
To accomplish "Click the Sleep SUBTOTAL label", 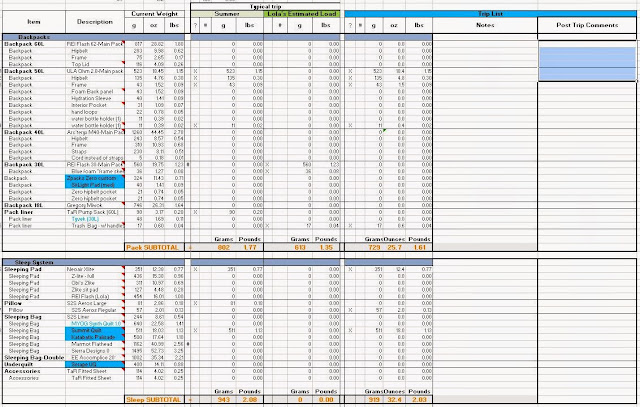I will point(153,400).
